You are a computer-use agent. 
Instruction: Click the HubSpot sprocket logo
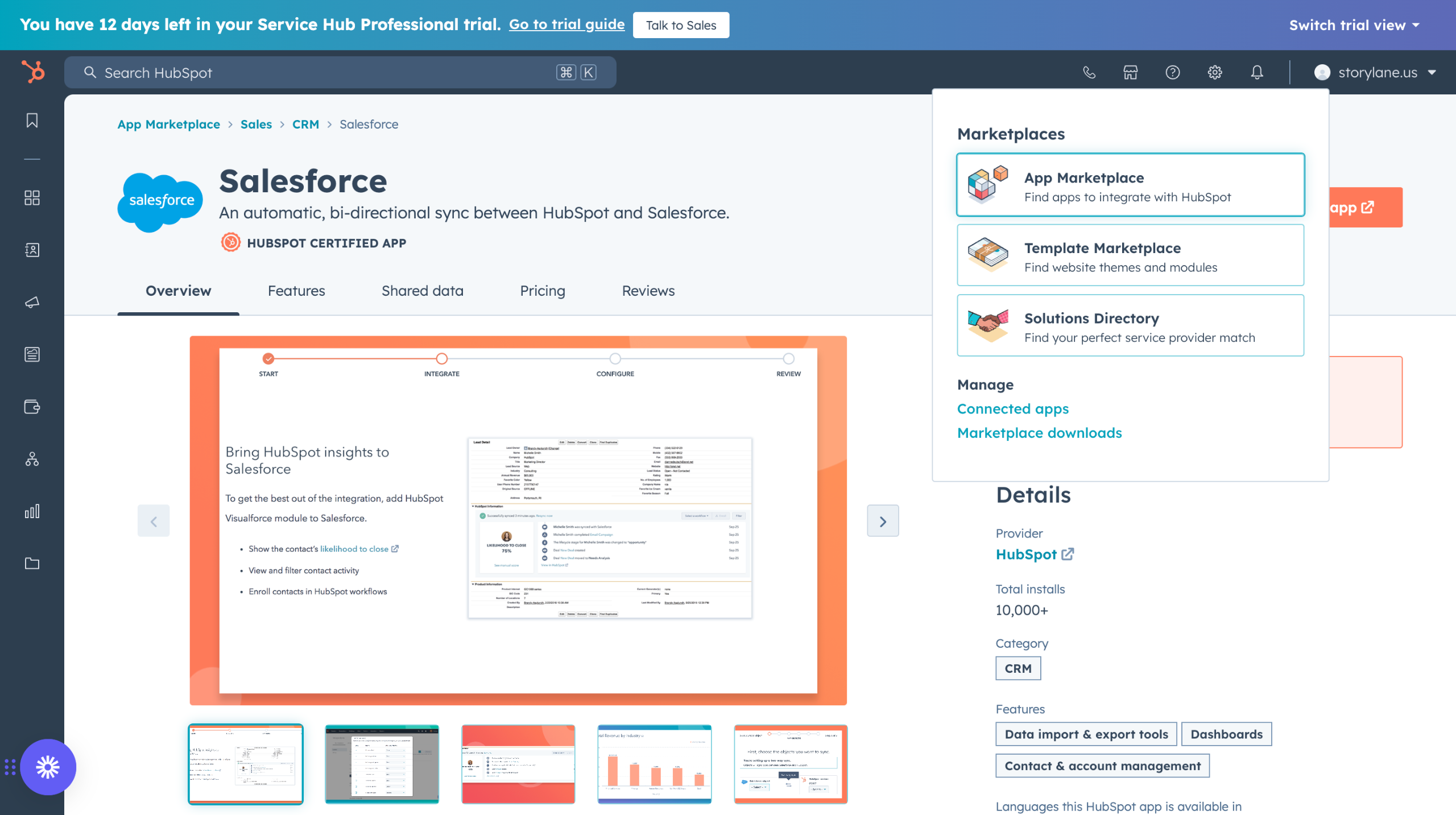(32, 72)
